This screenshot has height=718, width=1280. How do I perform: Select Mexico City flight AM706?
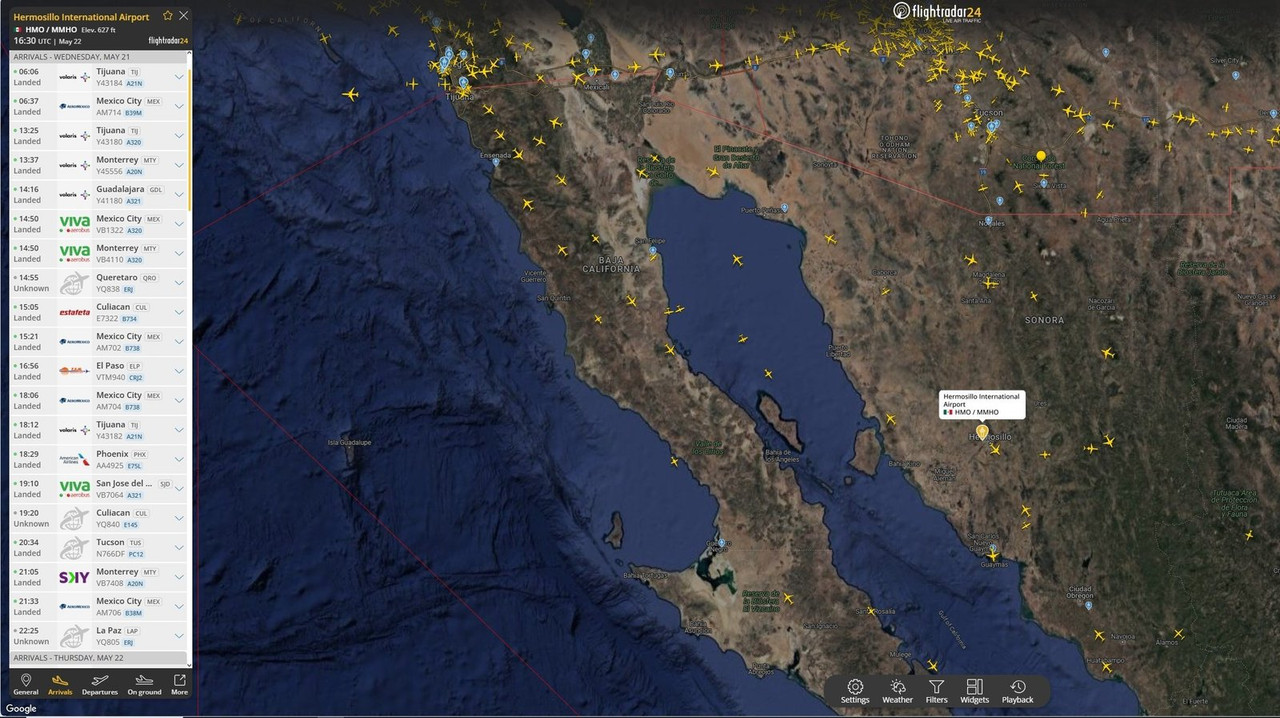98,607
